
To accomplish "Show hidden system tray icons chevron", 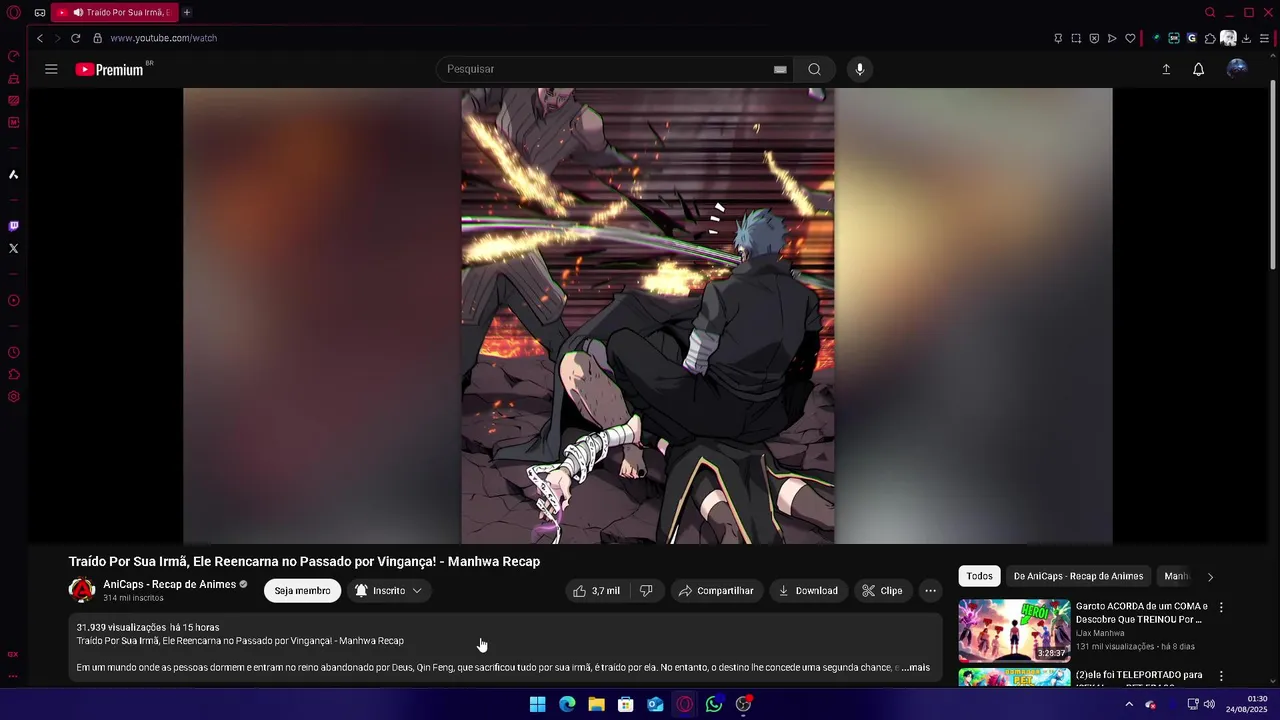I will [1129, 704].
